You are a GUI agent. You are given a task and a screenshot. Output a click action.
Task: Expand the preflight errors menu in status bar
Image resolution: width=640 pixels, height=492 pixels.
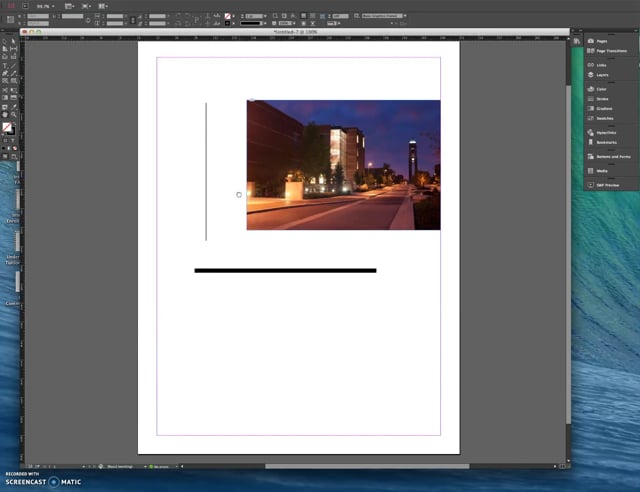pos(175,466)
